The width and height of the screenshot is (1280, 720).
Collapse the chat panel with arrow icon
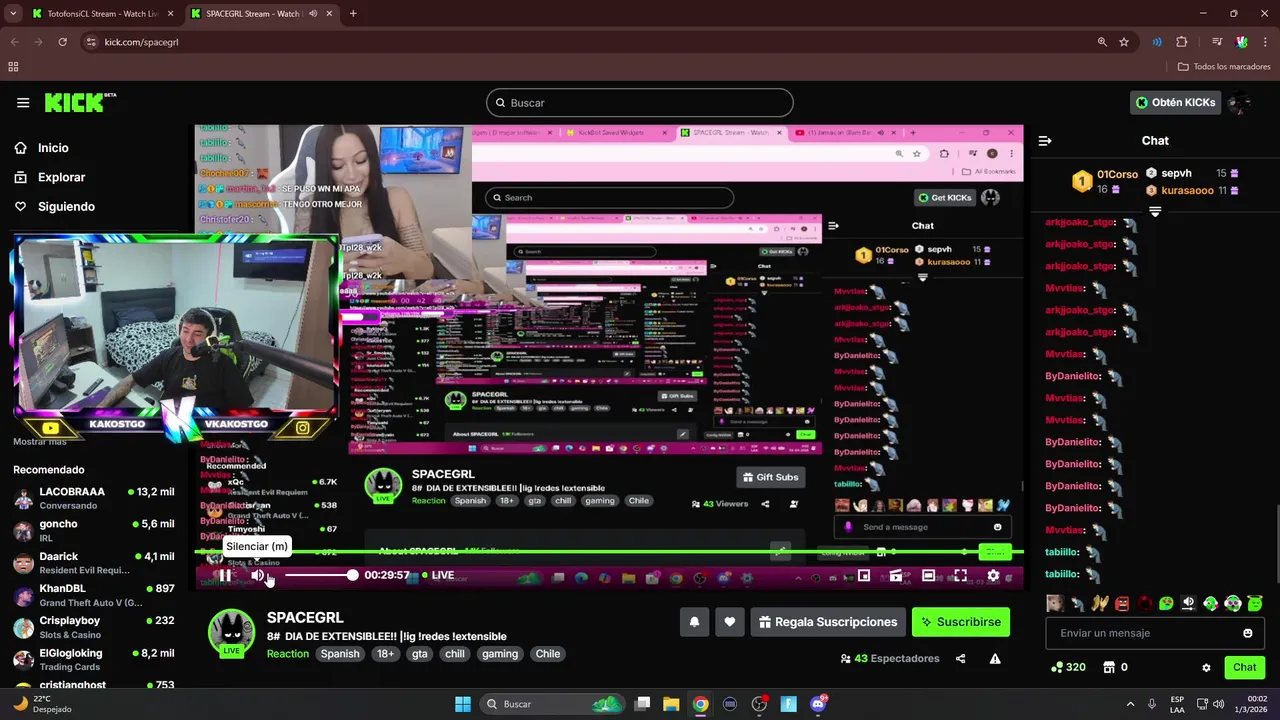pyautogui.click(x=1045, y=141)
